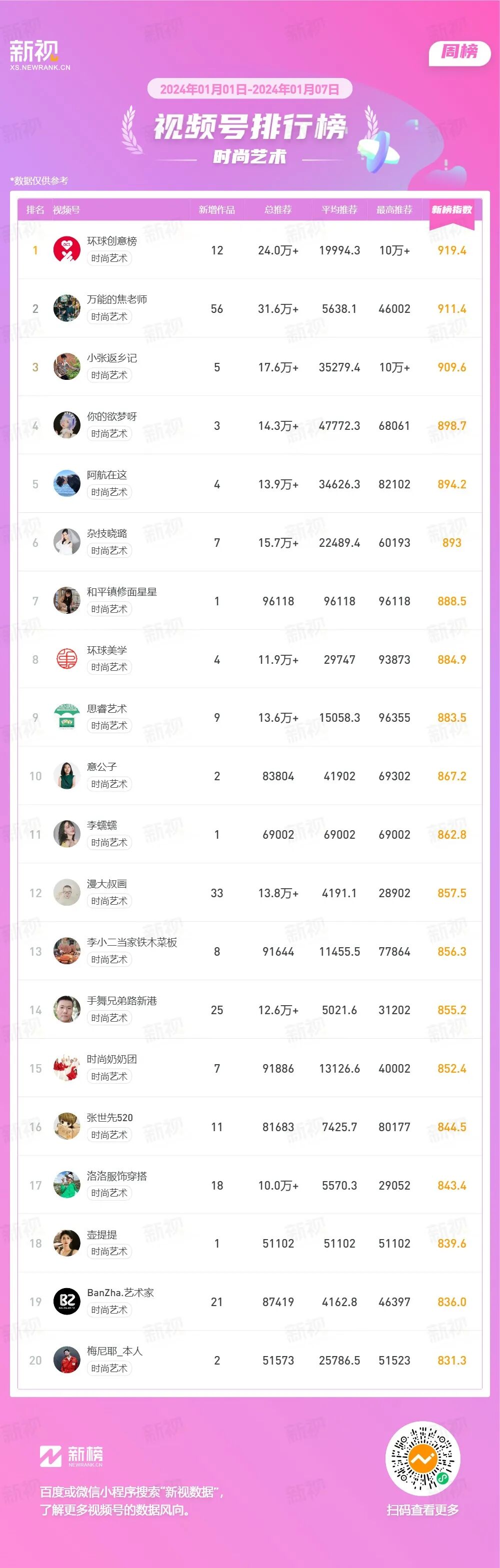Click the 新榜 logo in the footer
The image size is (500, 1568).
(x=71, y=1456)
